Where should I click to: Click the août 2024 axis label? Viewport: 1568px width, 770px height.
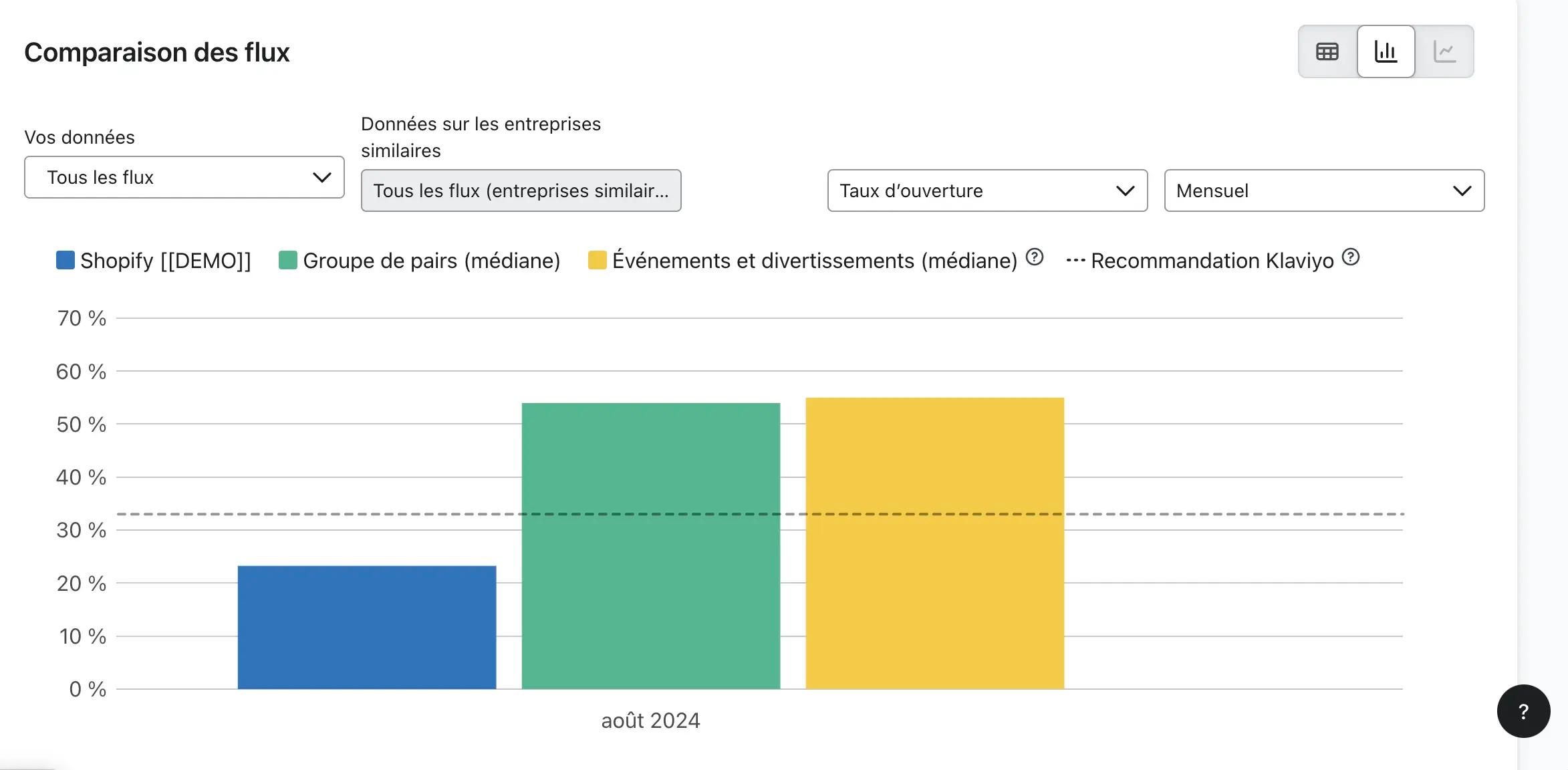(650, 721)
